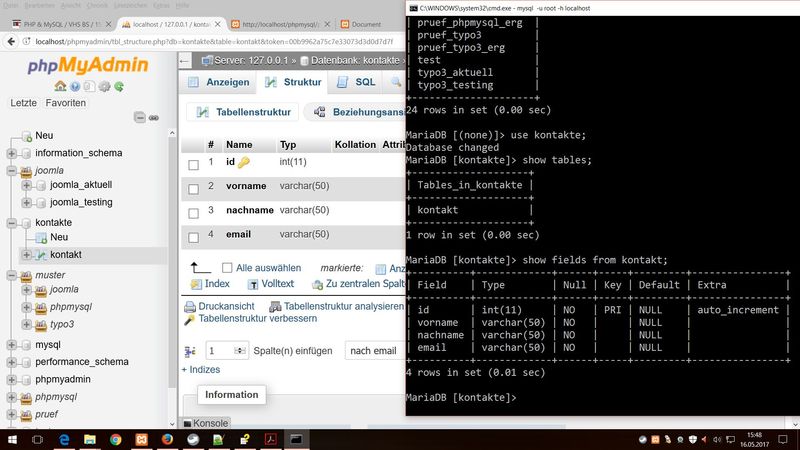Expand the kontakt table node
The image size is (800, 450).
click(x=26, y=255)
